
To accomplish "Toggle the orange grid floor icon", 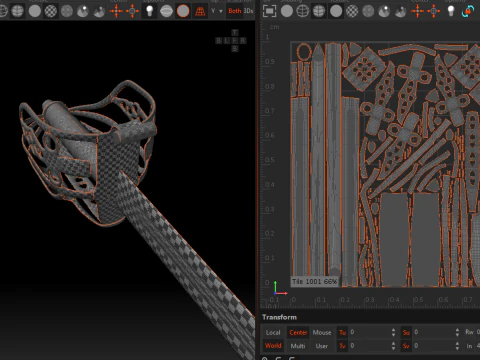I will pos(200,11).
